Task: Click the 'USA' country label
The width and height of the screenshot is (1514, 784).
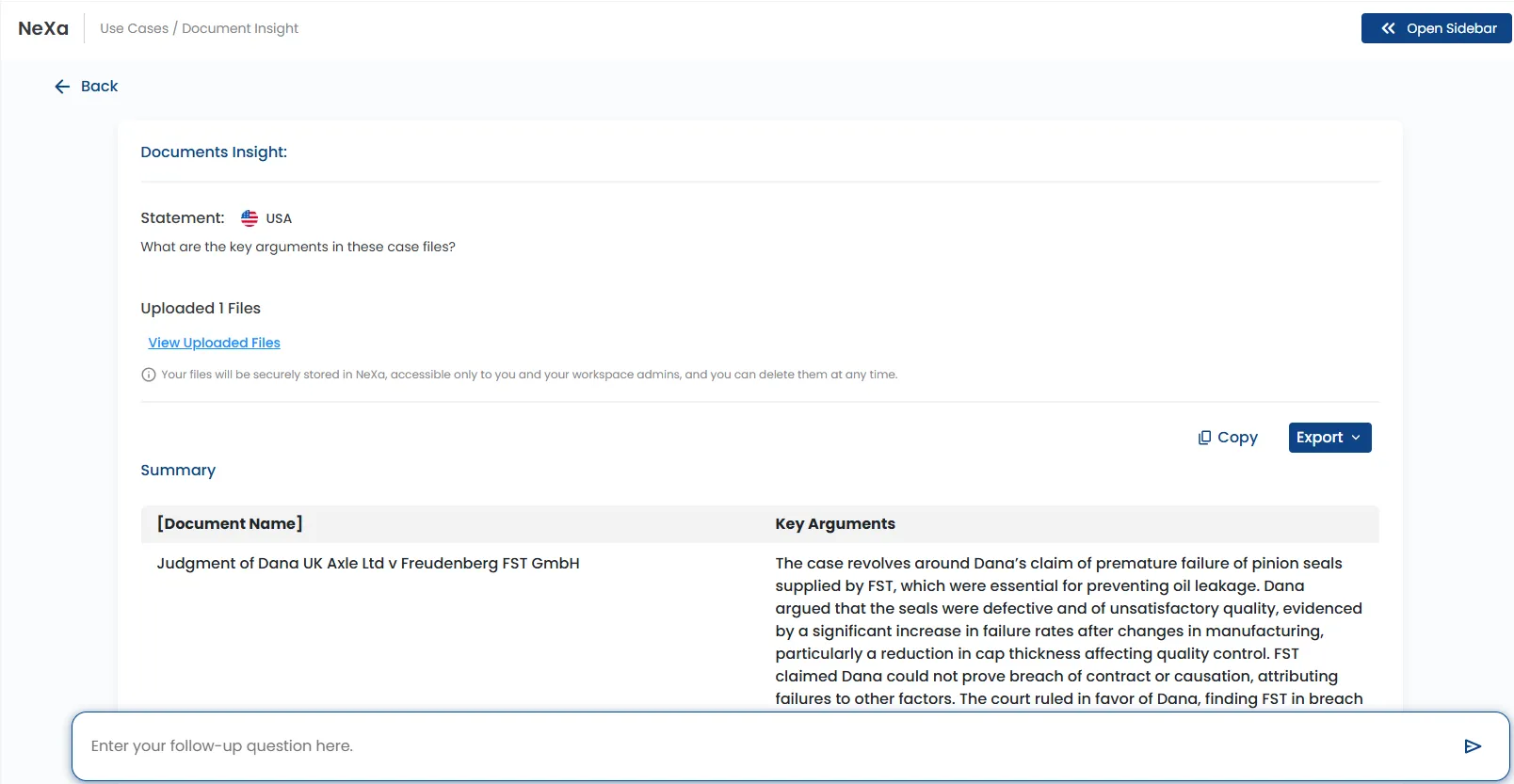Action: 279,218
